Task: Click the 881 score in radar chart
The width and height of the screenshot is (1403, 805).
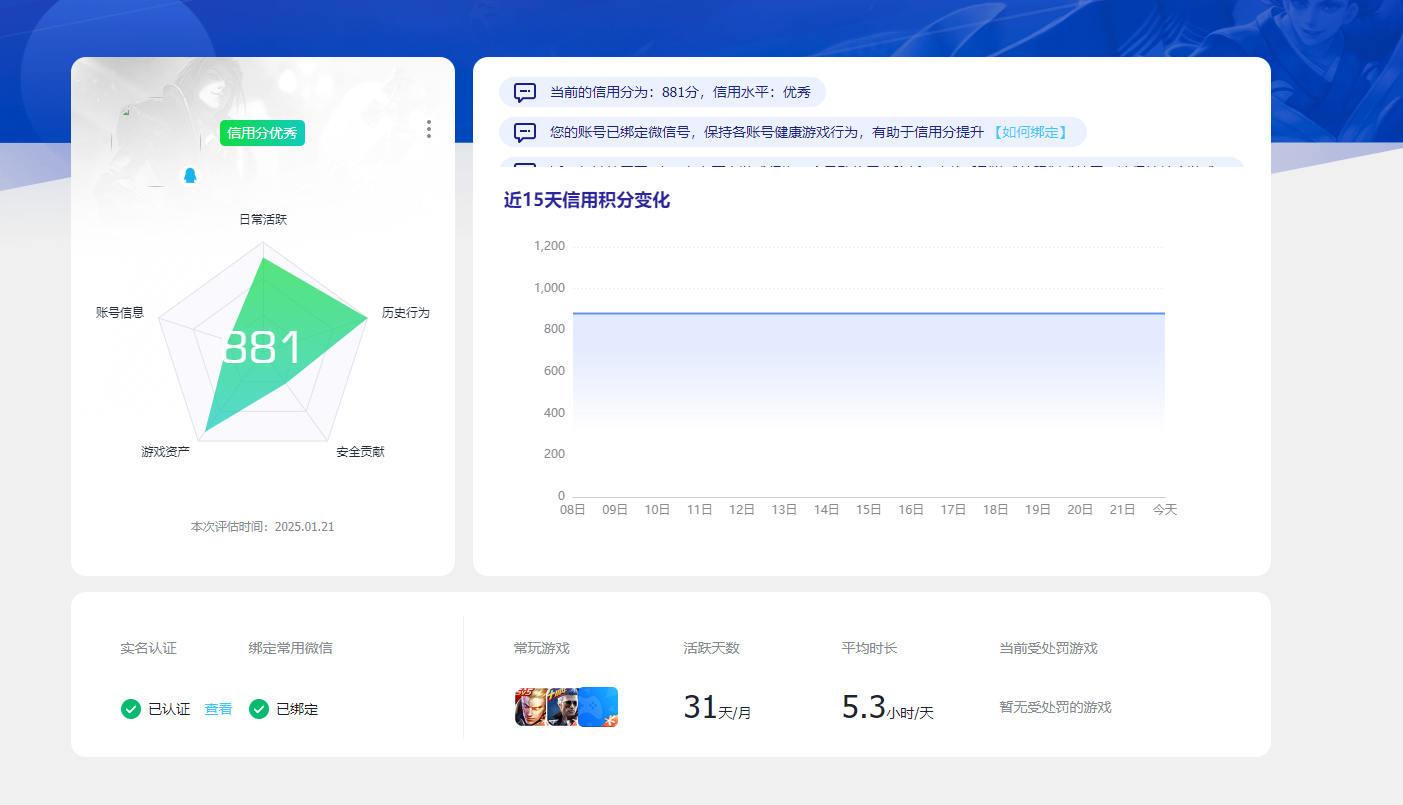Action: (x=262, y=348)
